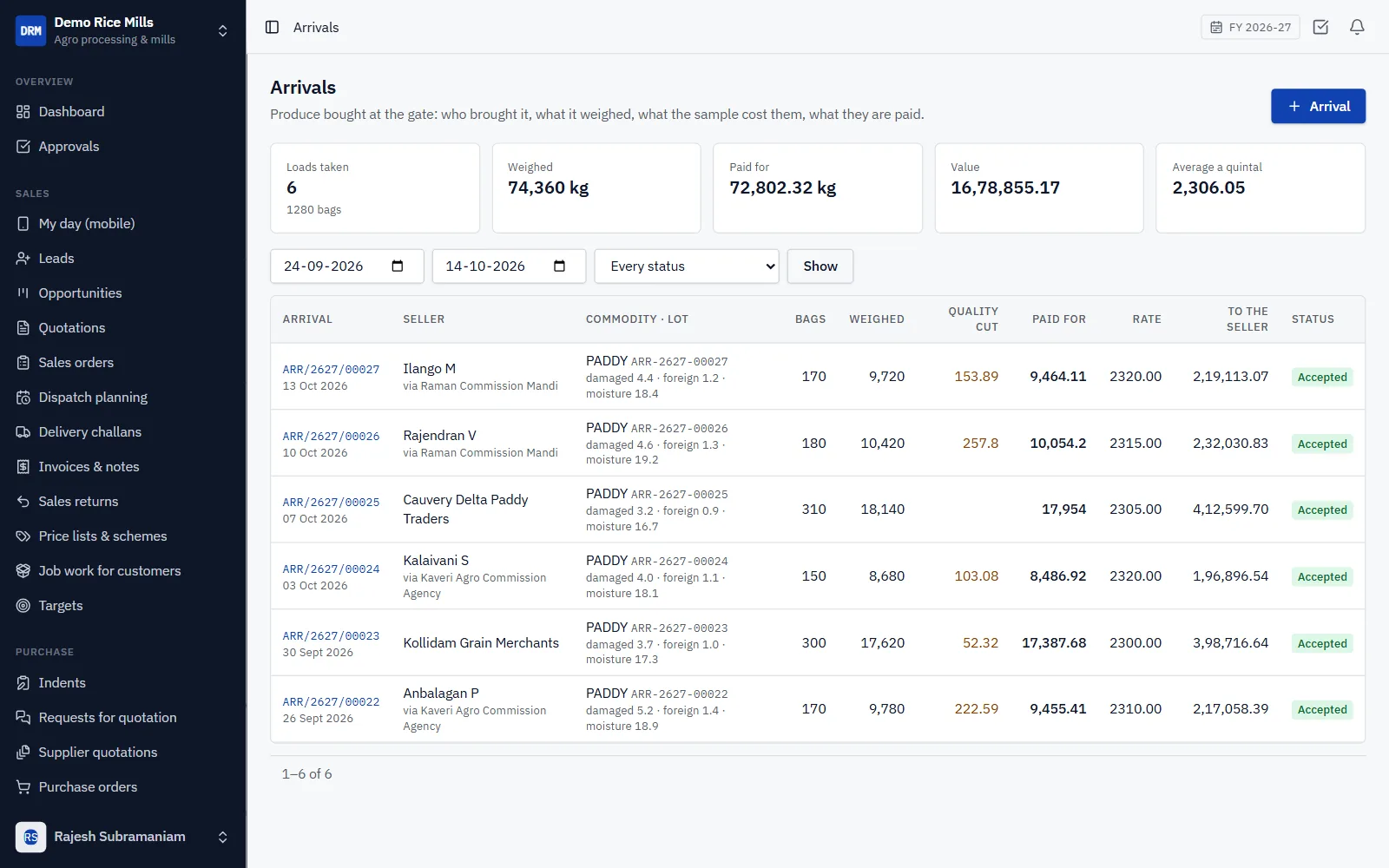Open arrival ARR/2627/00027 link
Image resolution: width=1389 pixels, height=868 pixels.
[x=331, y=369]
